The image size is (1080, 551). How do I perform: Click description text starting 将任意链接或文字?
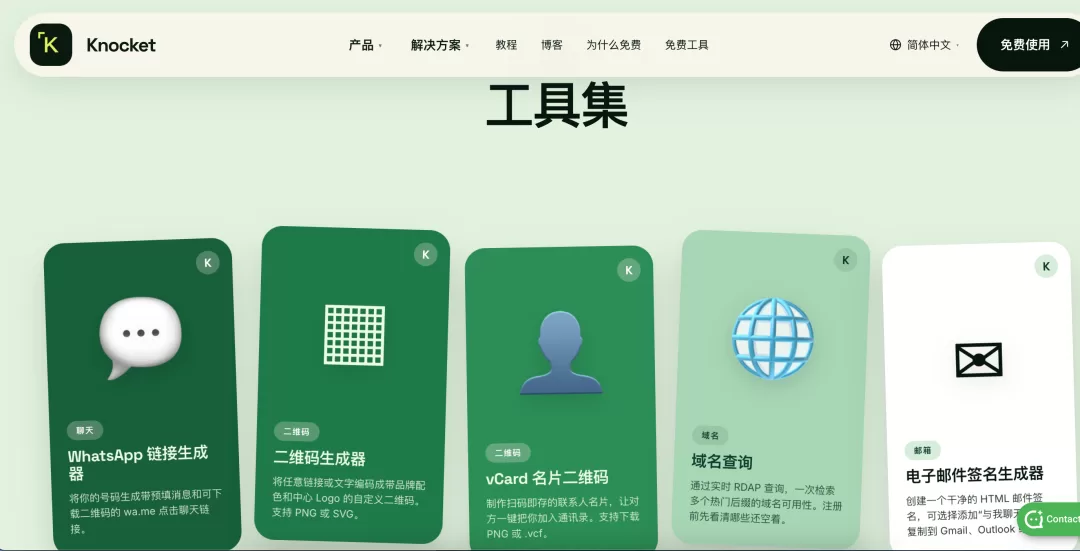(349, 498)
